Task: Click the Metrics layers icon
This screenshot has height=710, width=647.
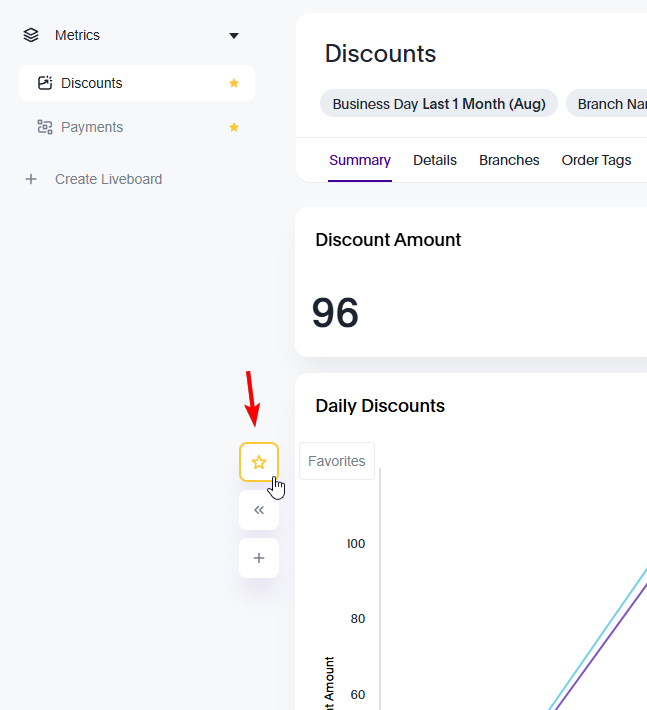Action: click(32, 35)
